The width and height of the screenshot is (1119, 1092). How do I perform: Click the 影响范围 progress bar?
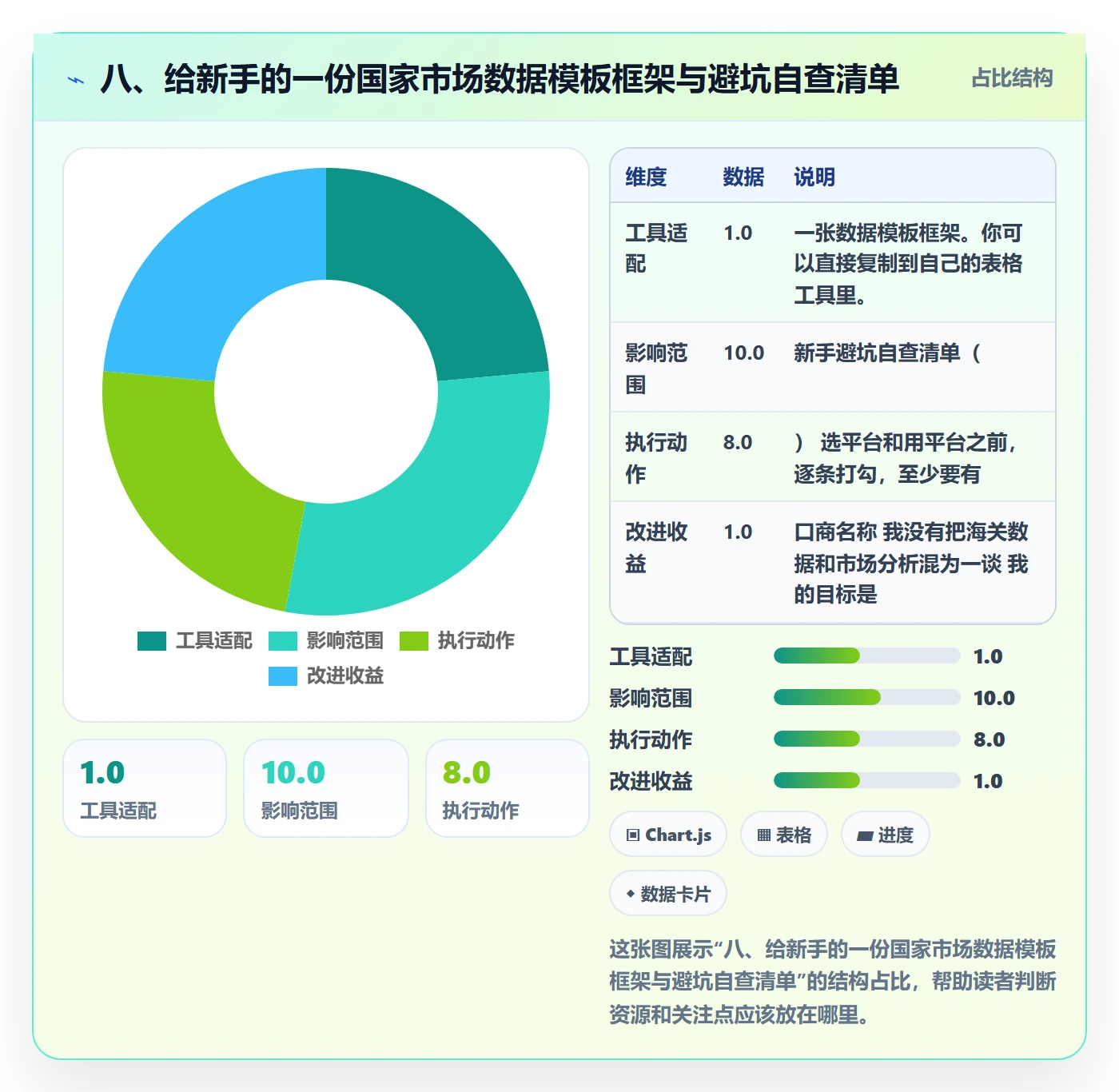coord(866,698)
